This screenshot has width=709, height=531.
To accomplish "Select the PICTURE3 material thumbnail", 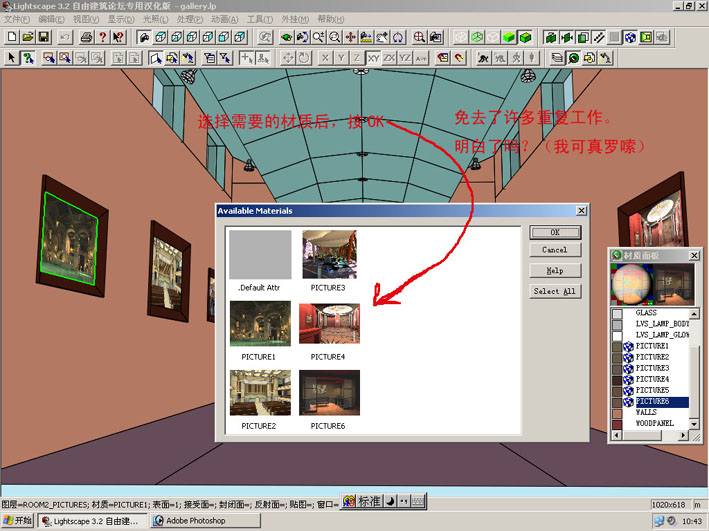I will pyautogui.click(x=329, y=254).
